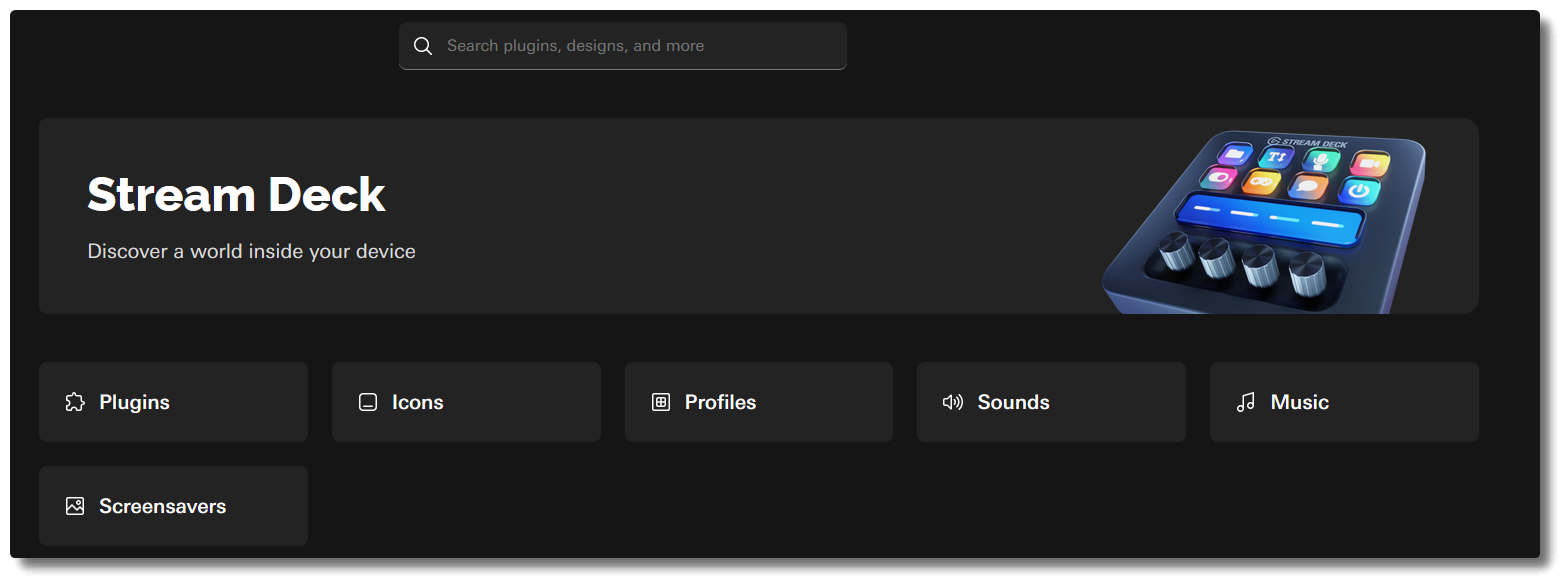
Task: Click the Sounds speaker icon
Action: pos(951,402)
